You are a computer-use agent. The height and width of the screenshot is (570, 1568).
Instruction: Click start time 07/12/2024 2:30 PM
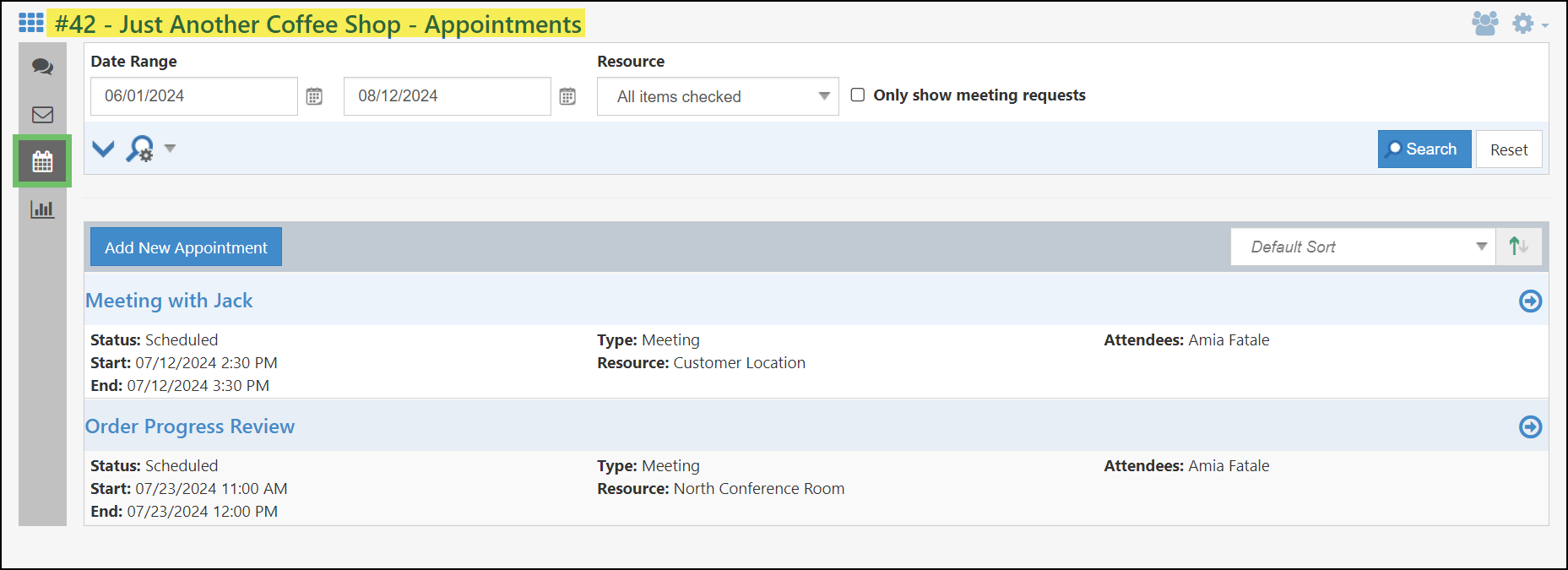coord(206,362)
